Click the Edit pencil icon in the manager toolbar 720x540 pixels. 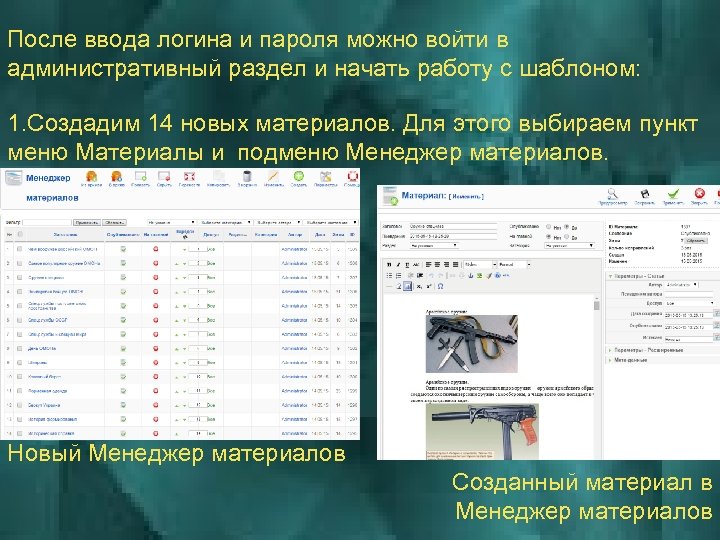[273, 176]
